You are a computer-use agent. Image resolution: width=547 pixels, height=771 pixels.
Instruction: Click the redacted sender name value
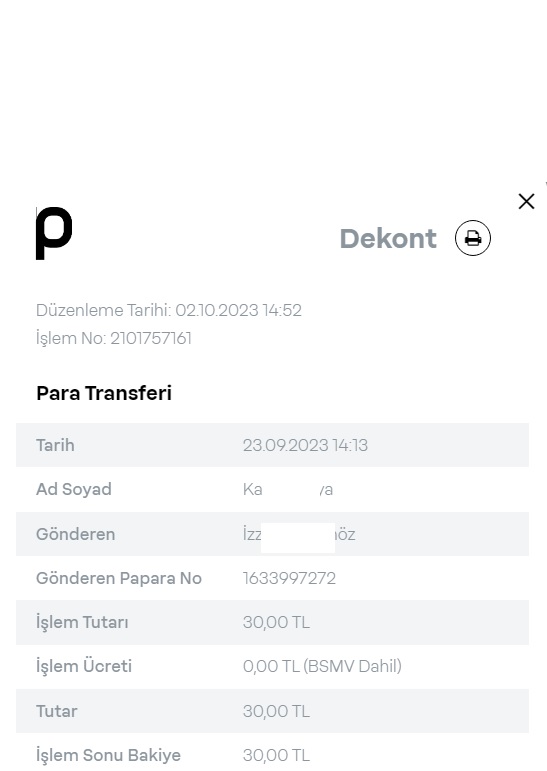click(299, 534)
